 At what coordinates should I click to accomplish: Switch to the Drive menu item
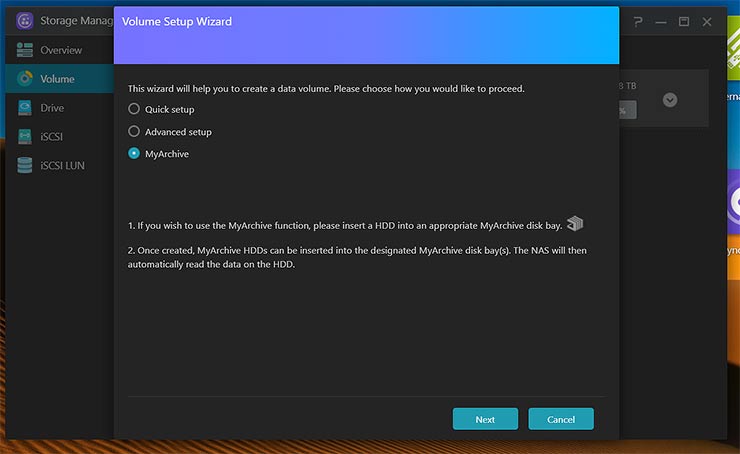(x=52, y=108)
